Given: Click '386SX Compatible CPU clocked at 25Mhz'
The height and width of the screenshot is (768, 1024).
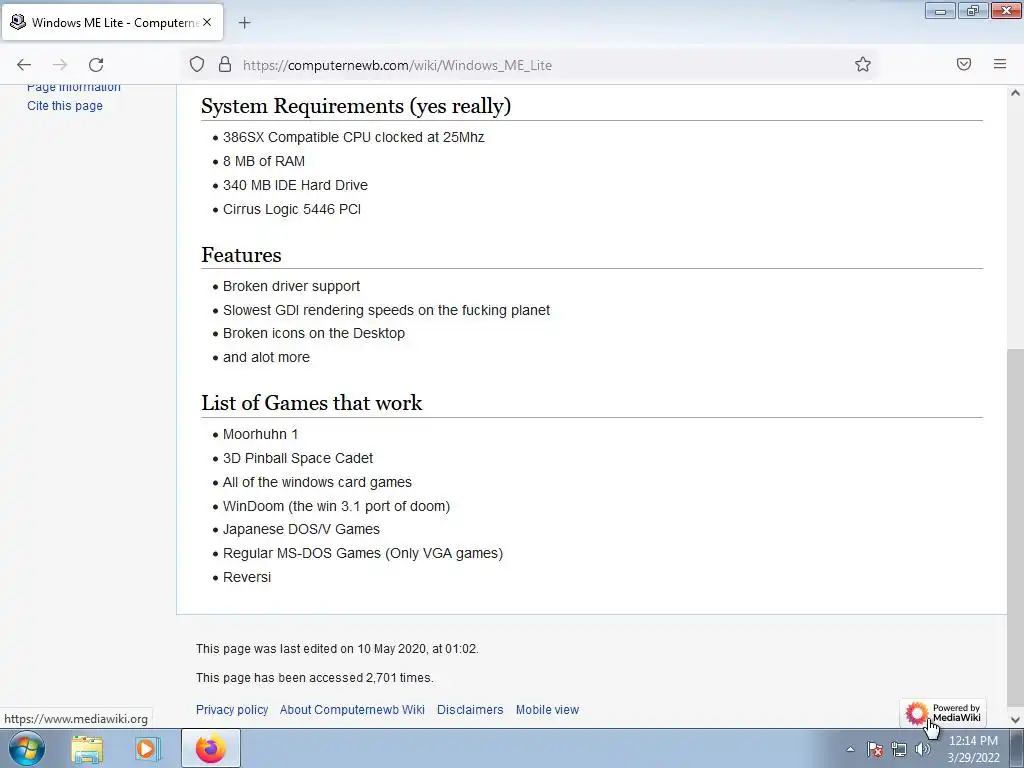Looking at the screenshot, I should (353, 137).
